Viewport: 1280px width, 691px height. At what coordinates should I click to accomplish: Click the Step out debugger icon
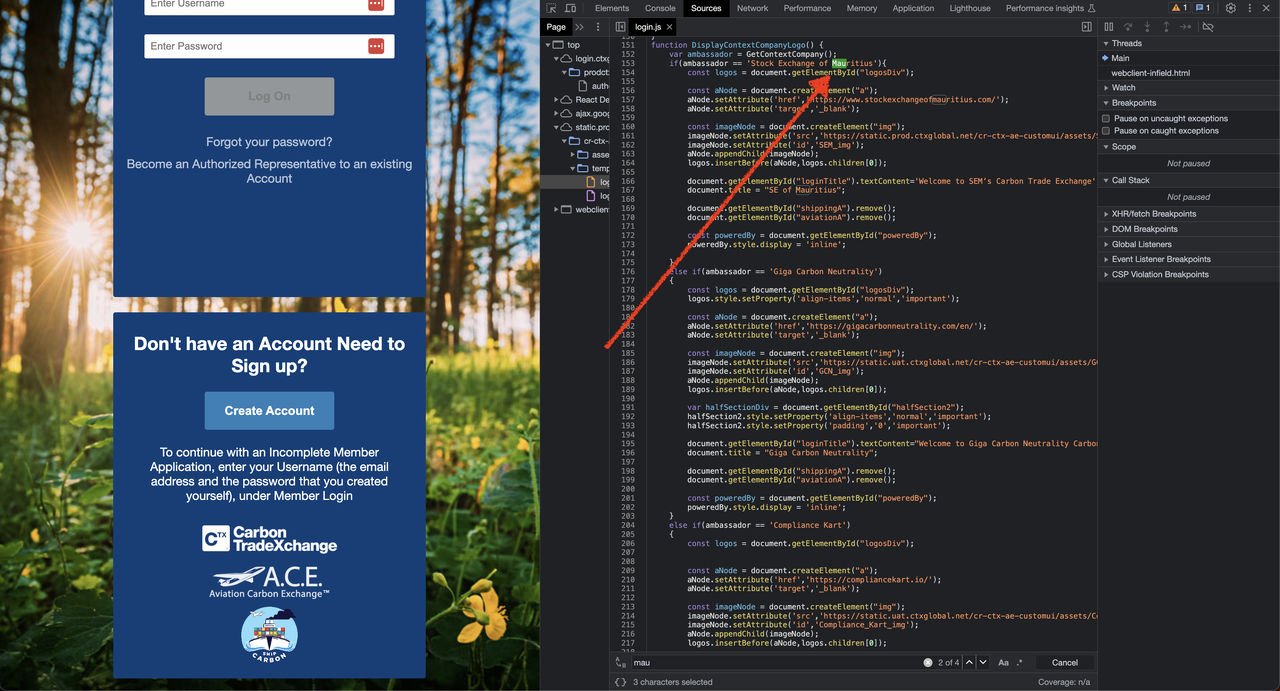(x=1166, y=27)
